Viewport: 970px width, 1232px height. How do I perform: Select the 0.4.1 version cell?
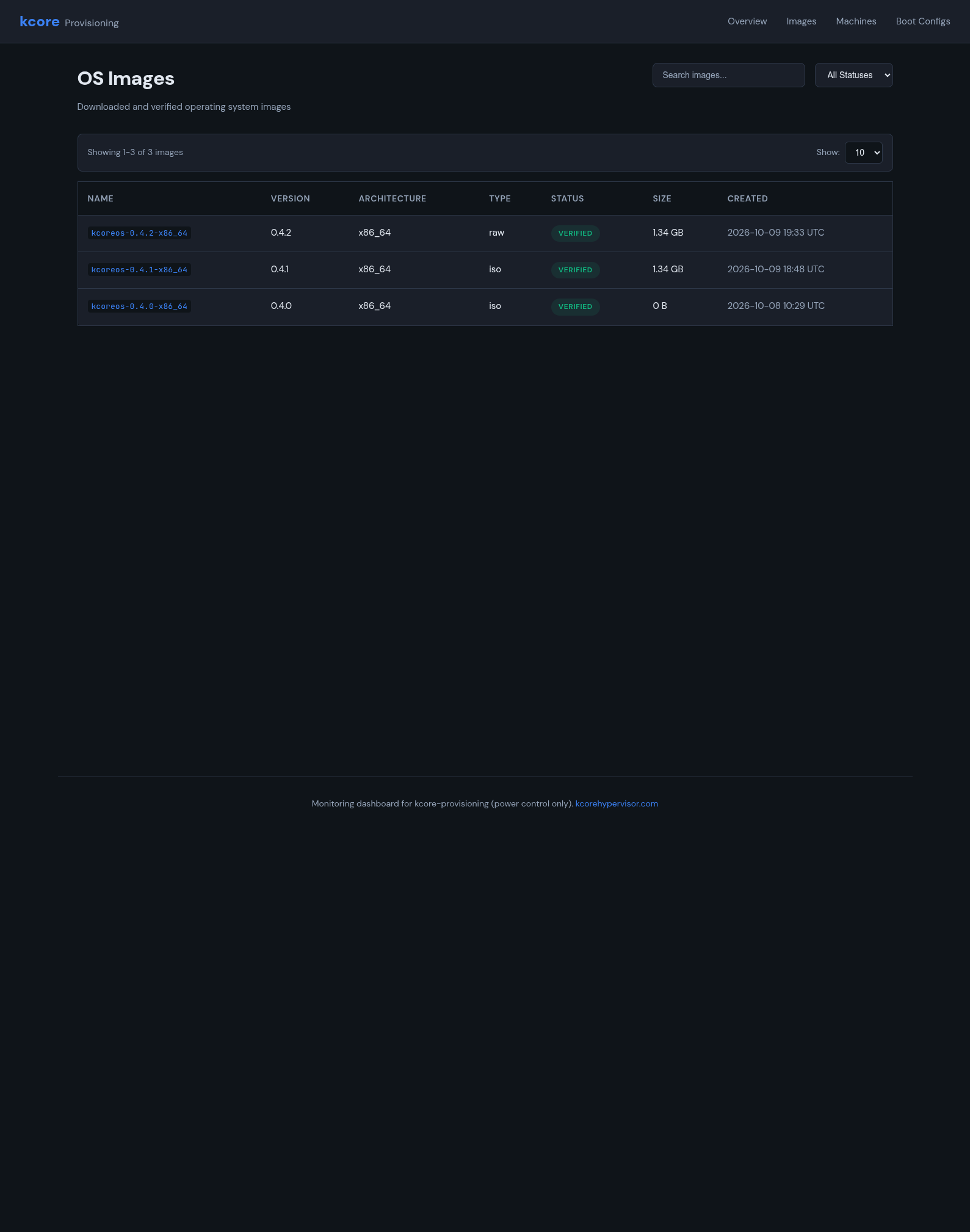280,269
